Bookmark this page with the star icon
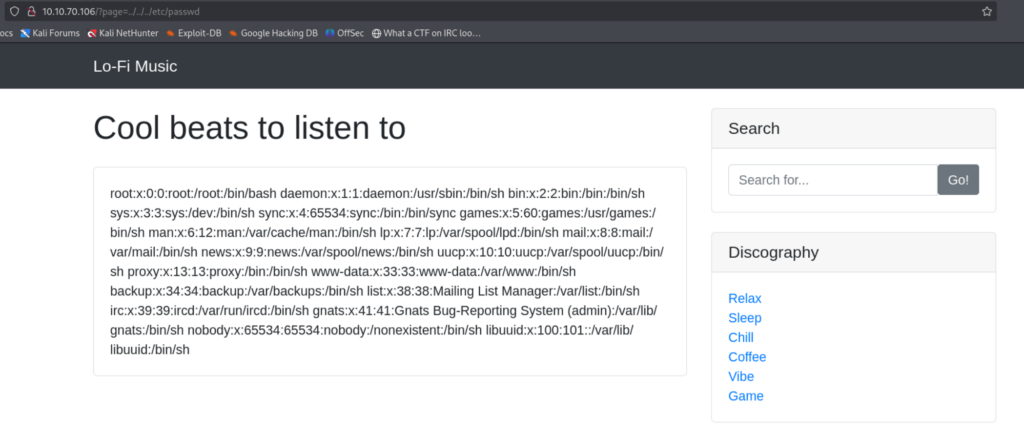 click(x=987, y=11)
